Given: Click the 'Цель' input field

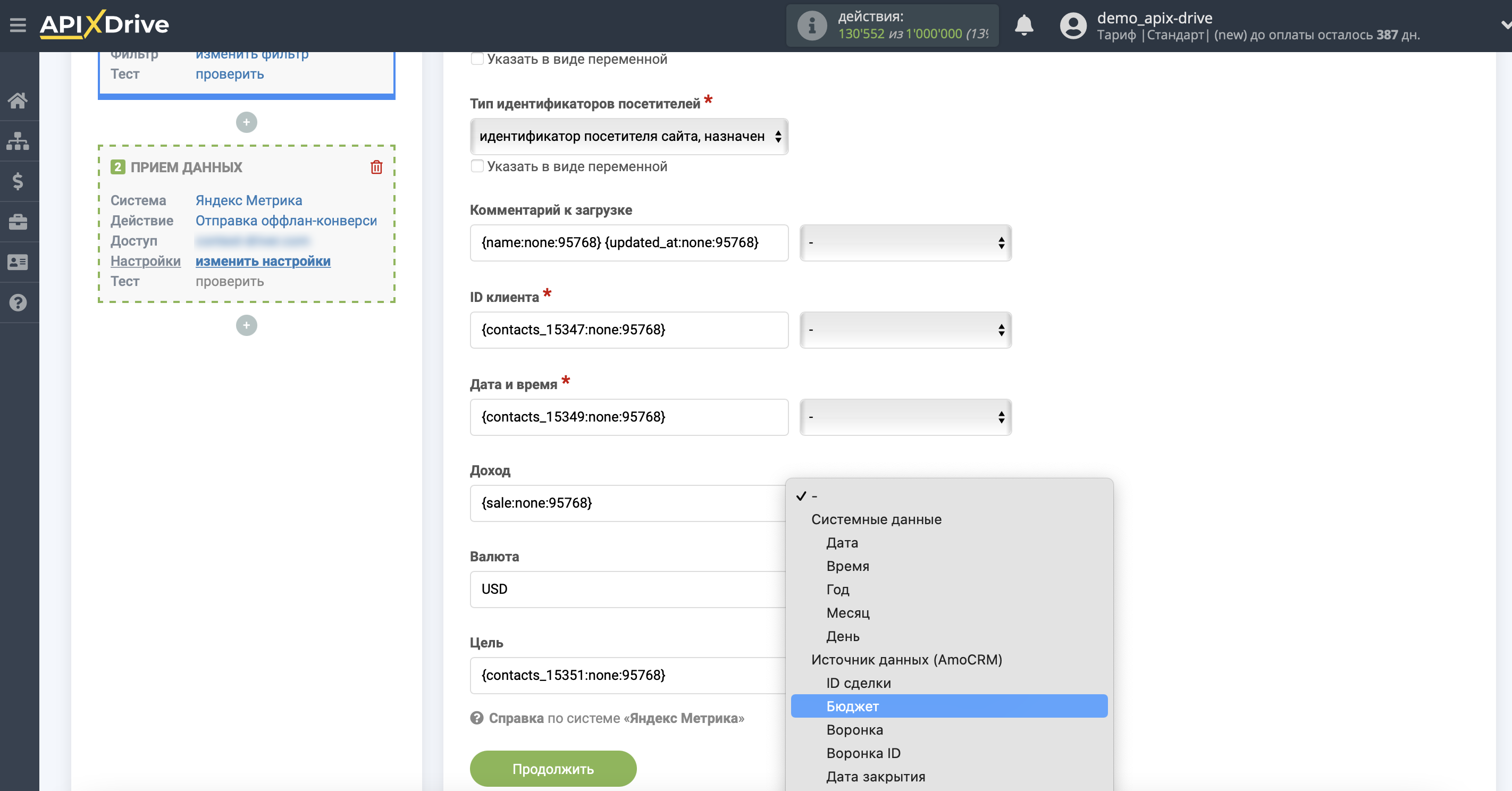Looking at the screenshot, I should point(627,676).
